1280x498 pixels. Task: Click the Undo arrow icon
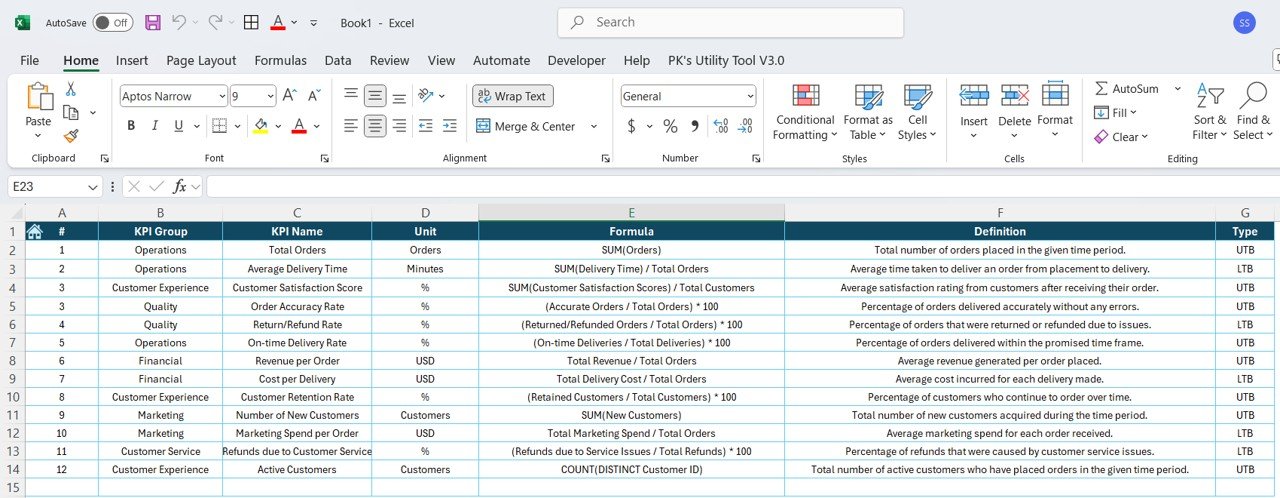click(179, 22)
